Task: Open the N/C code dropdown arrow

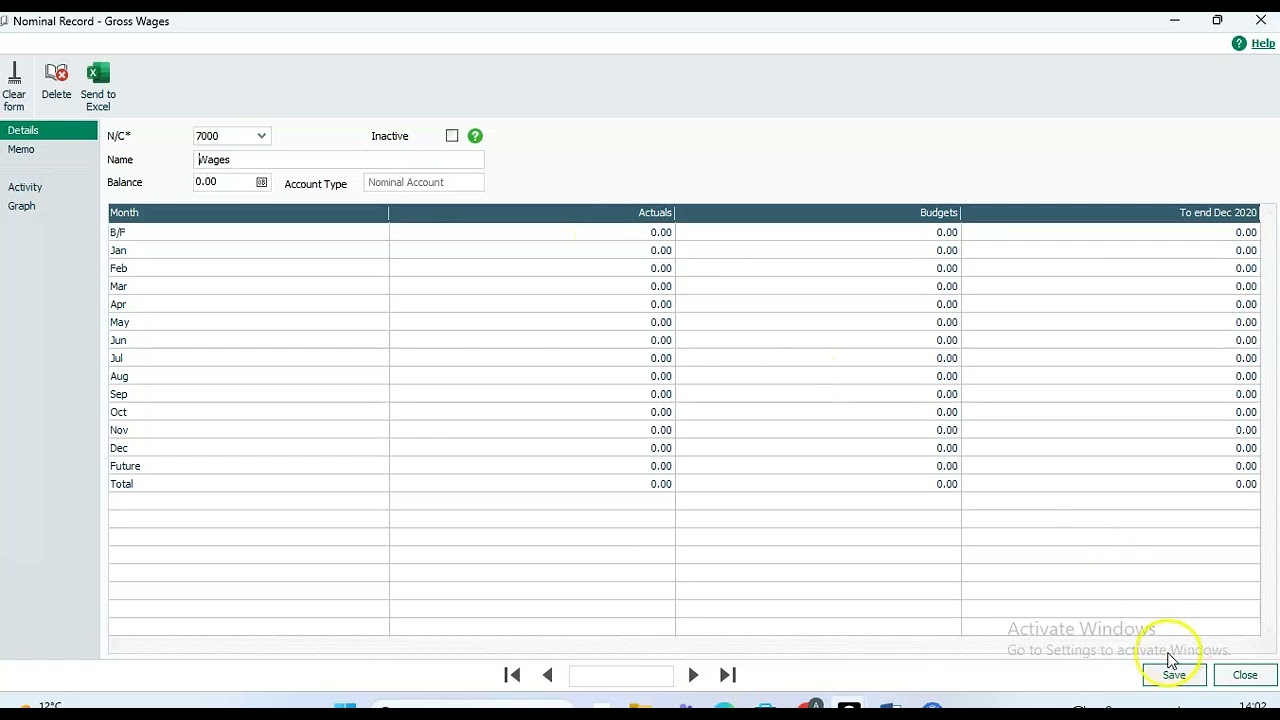Action: click(x=261, y=136)
